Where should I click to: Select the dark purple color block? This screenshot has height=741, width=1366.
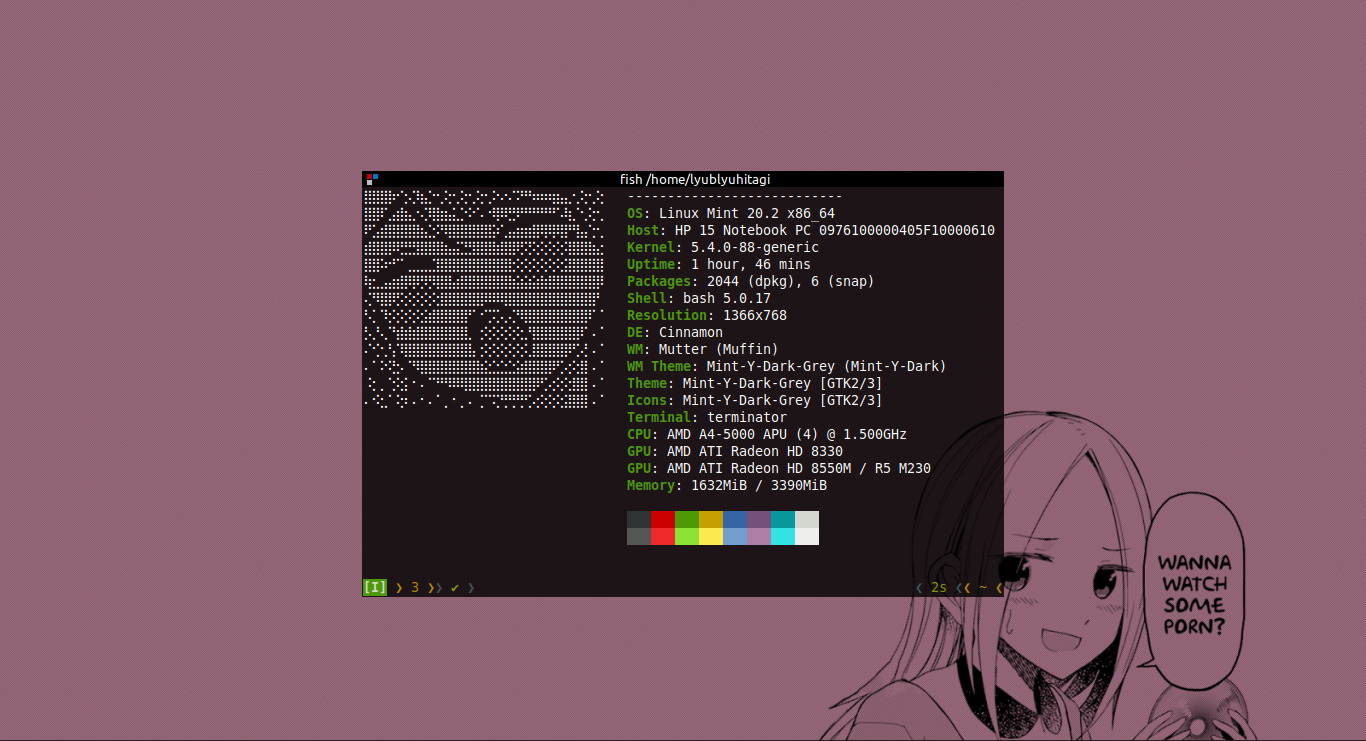[x=759, y=519]
